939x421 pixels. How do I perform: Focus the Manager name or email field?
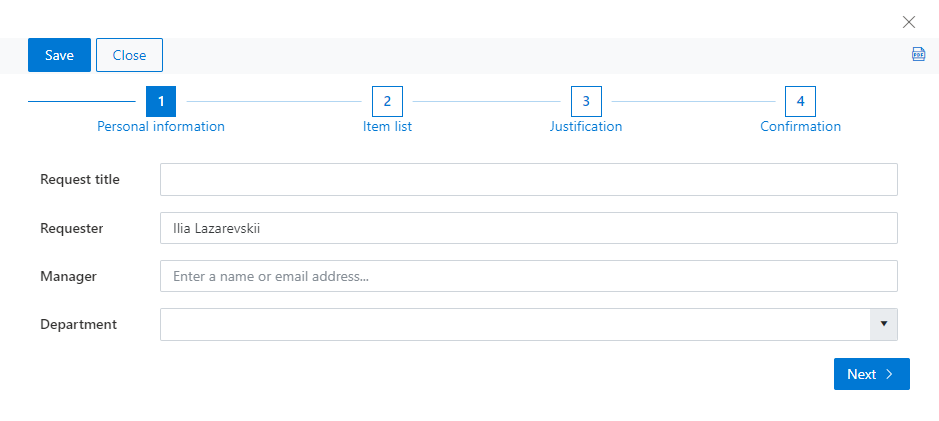(x=529, y=276)
